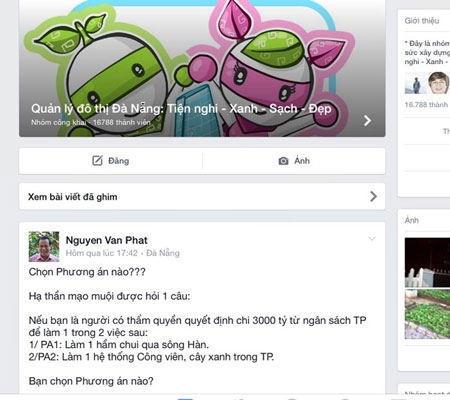Viewport: 450px width, 400px height.
Task: Open Nguyen Van Phat author name link
Action: [106, 240]
